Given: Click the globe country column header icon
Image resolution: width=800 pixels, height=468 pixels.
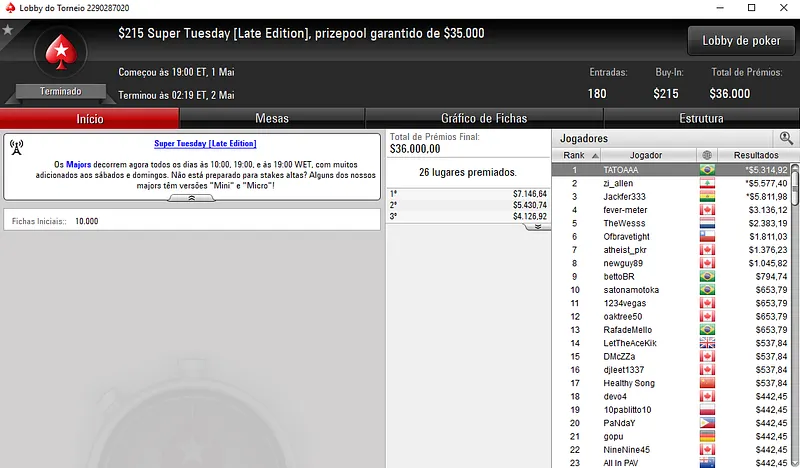Looking at the screenshot, I should coord(707,155).
